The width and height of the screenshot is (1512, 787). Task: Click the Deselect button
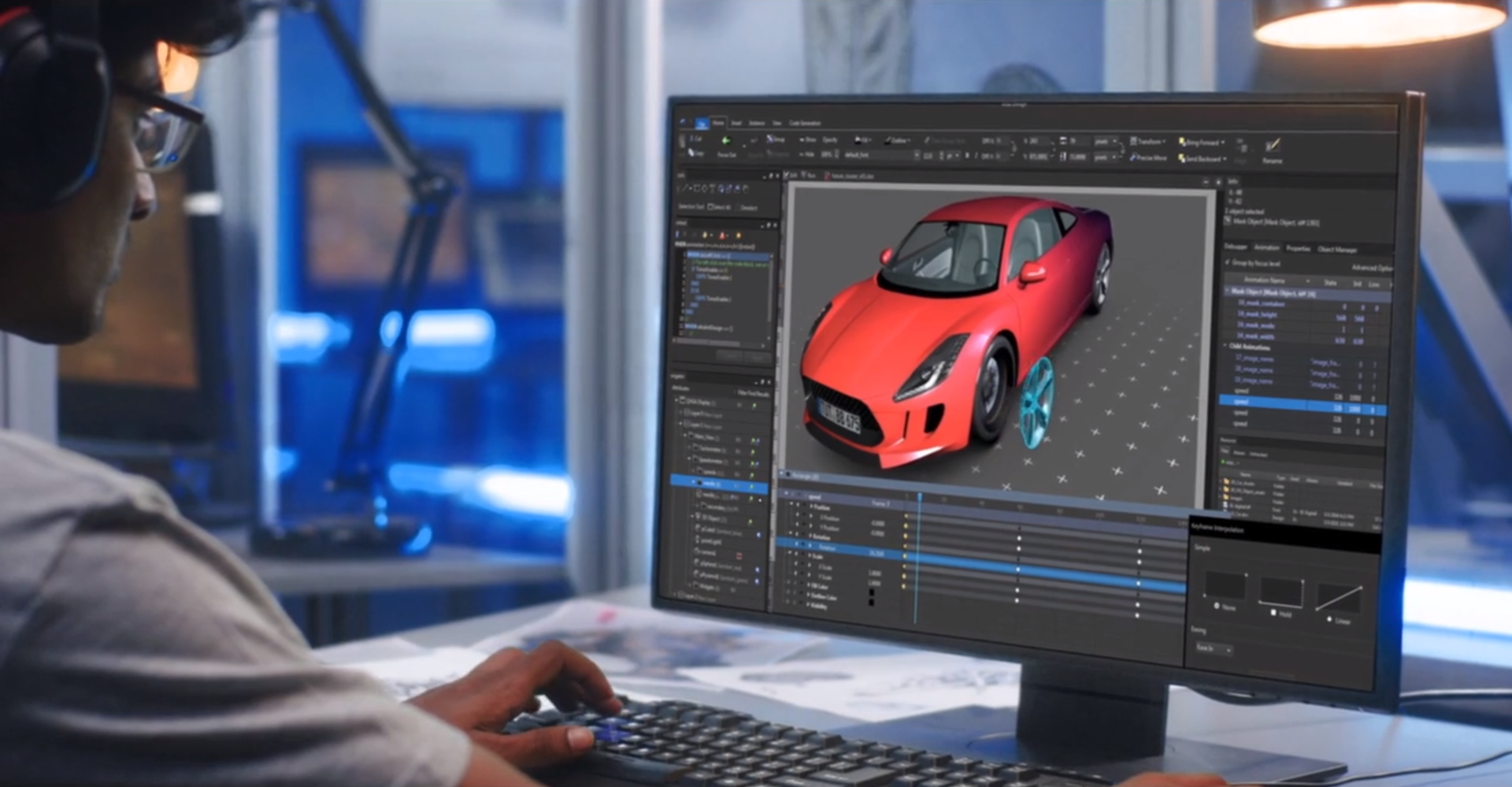749,207
